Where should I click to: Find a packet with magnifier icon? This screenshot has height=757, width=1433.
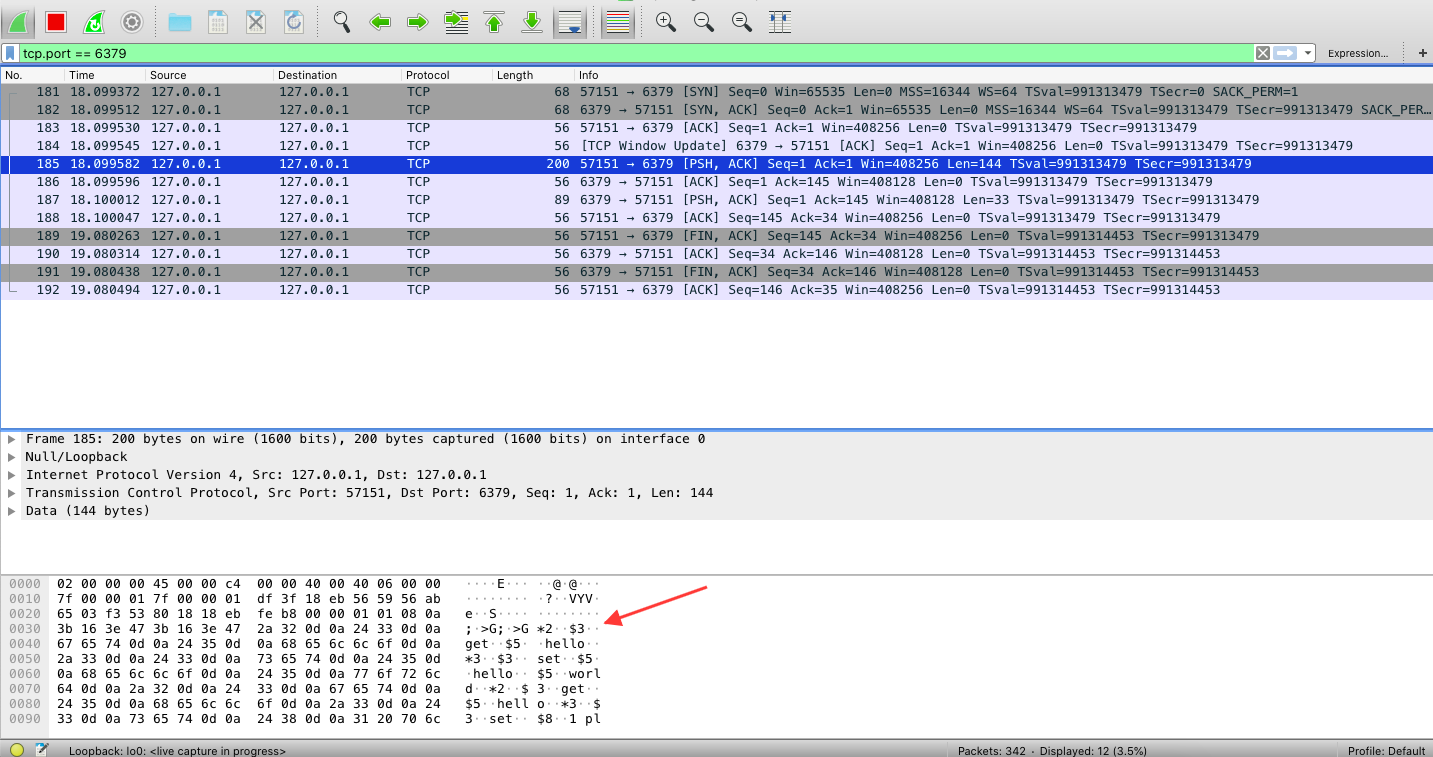[342, 21]
